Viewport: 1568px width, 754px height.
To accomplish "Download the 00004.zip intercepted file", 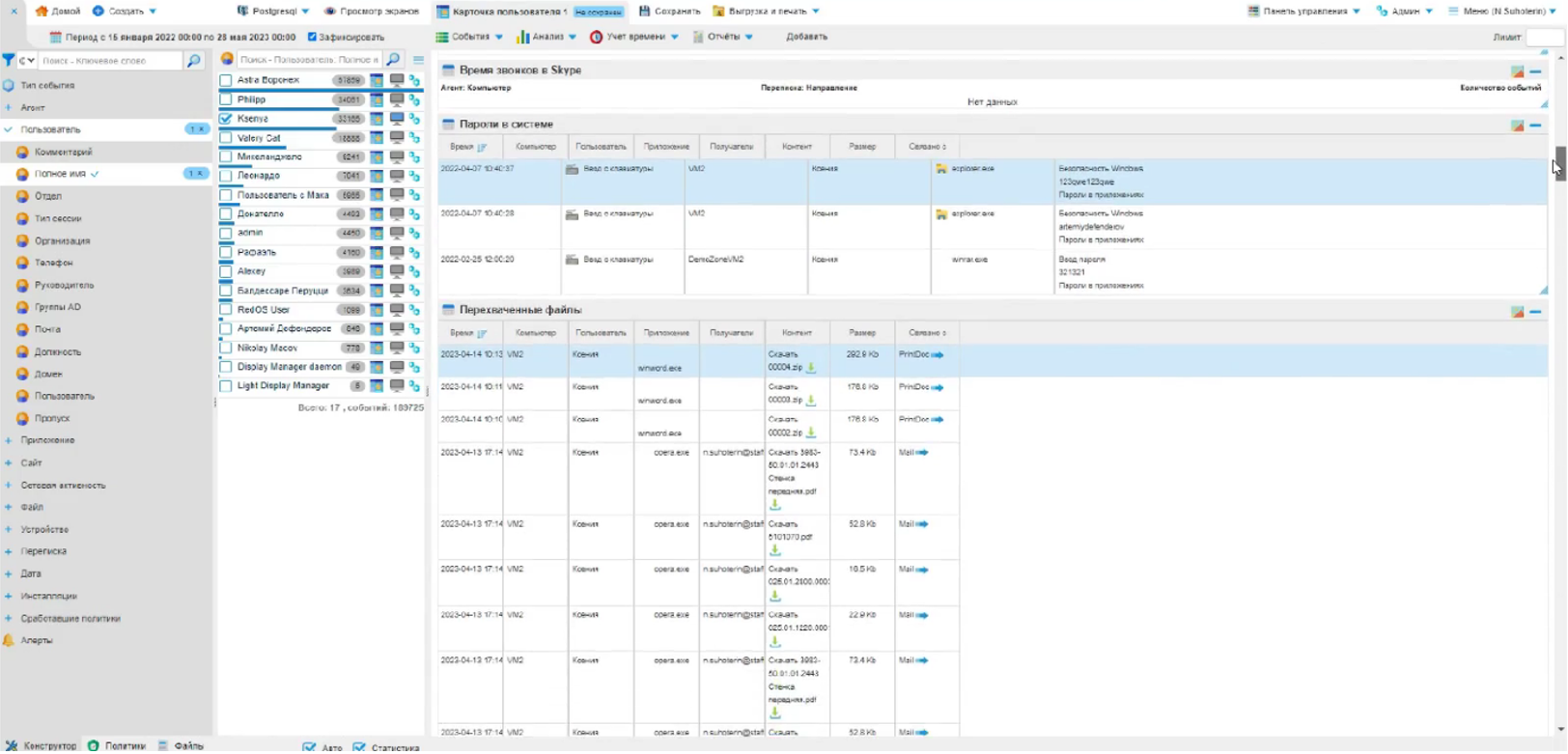I will (x=811, y=368).
